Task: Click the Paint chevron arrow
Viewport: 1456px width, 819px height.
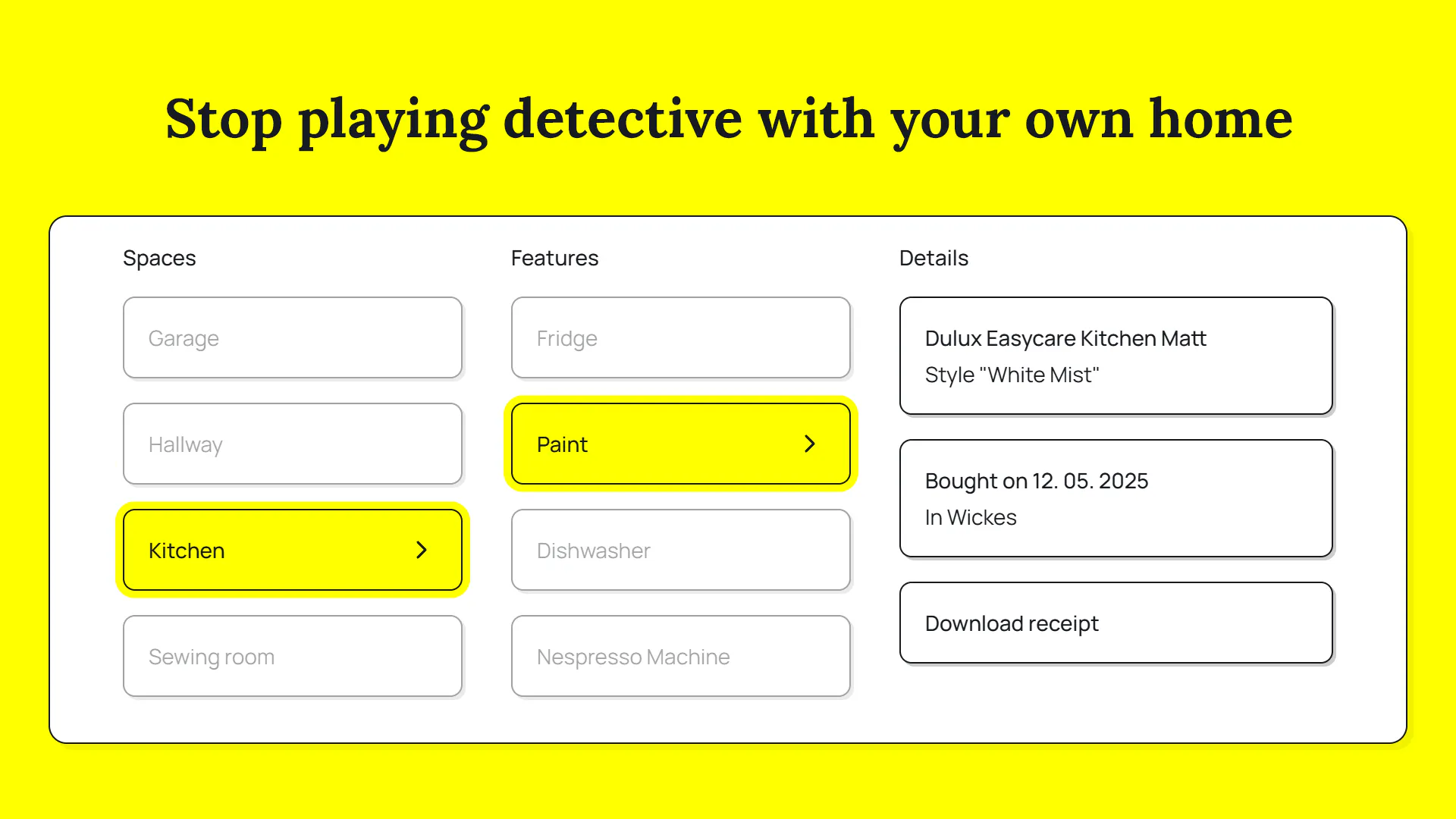Action: [x=810, y=444]
